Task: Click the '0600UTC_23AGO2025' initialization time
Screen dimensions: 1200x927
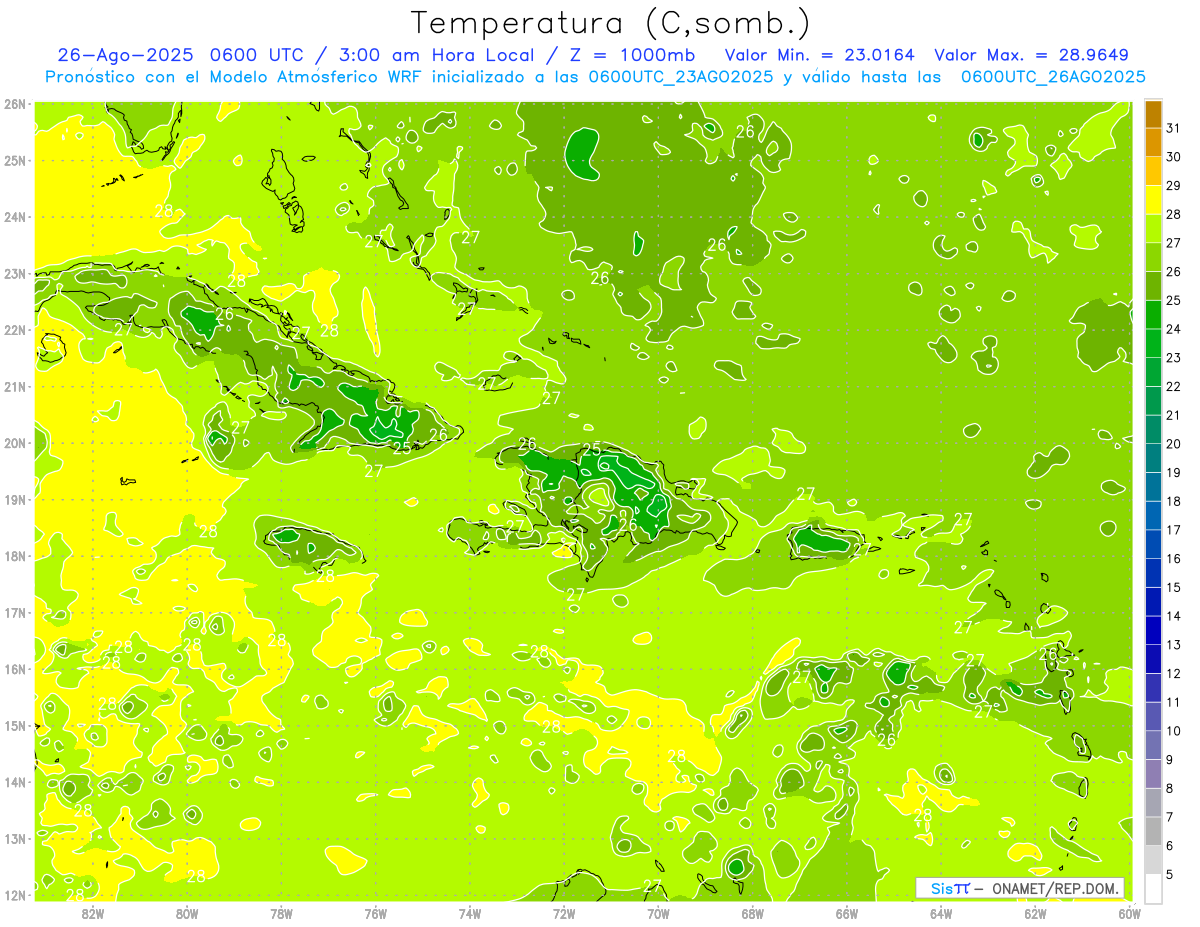Action: [x=680, y=77]
